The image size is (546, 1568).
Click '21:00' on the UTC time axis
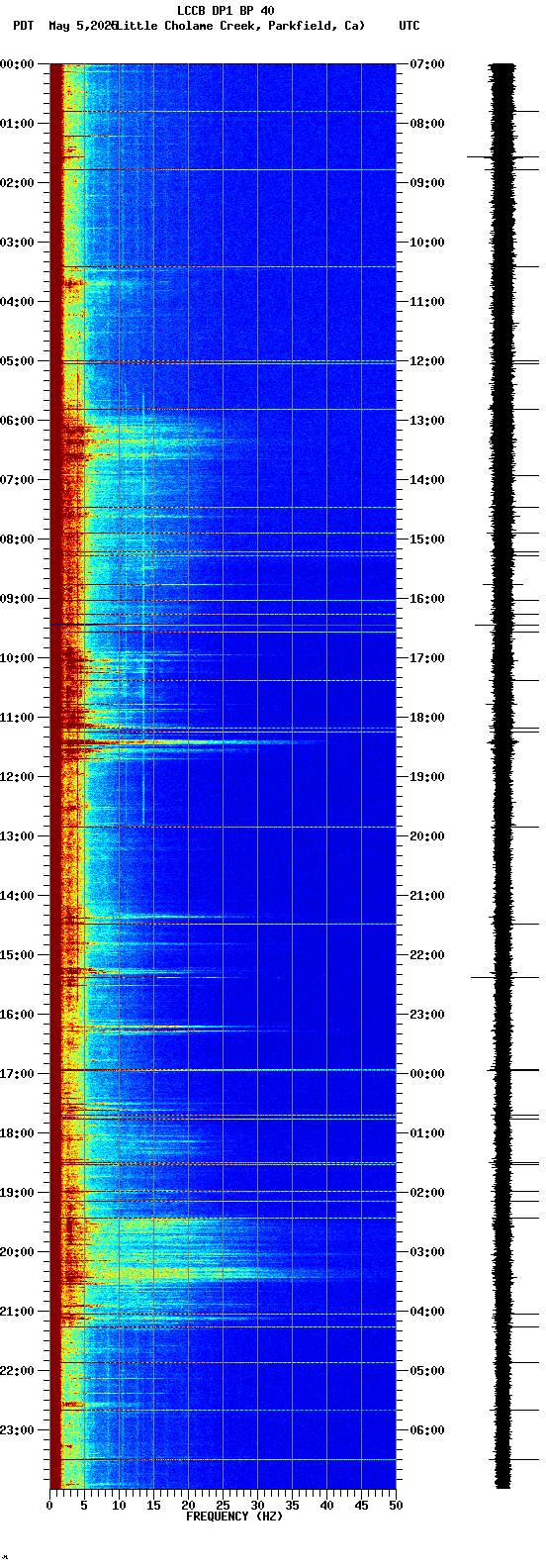tap(427, 896)
